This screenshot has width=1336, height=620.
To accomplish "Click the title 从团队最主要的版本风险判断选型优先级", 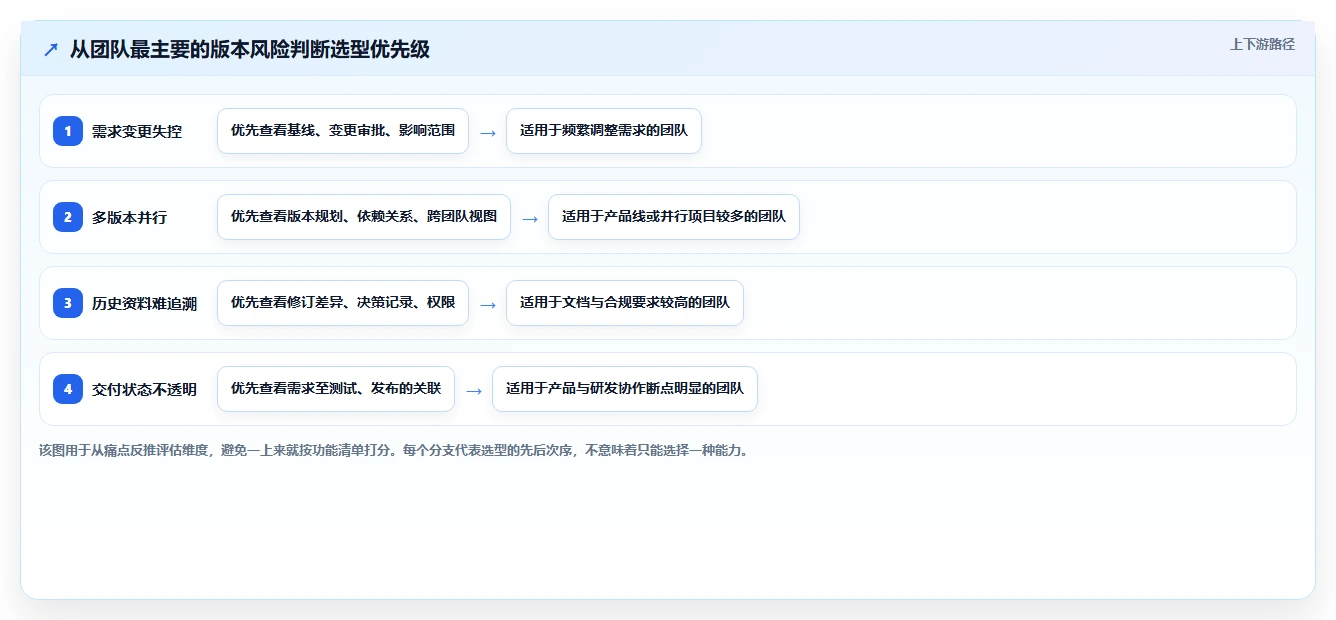I will click(249, 49).
